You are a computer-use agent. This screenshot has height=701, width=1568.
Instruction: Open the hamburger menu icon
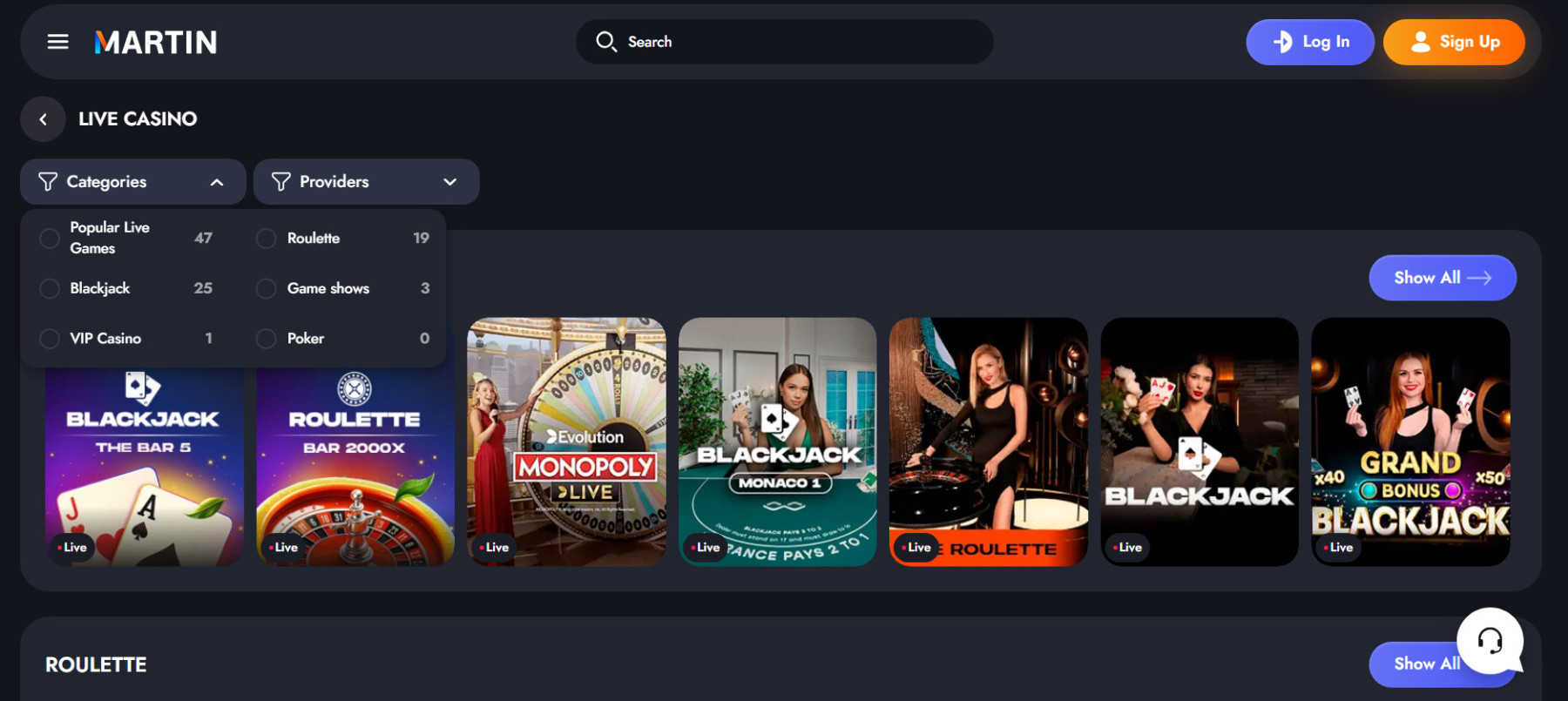tap(57, 42)
